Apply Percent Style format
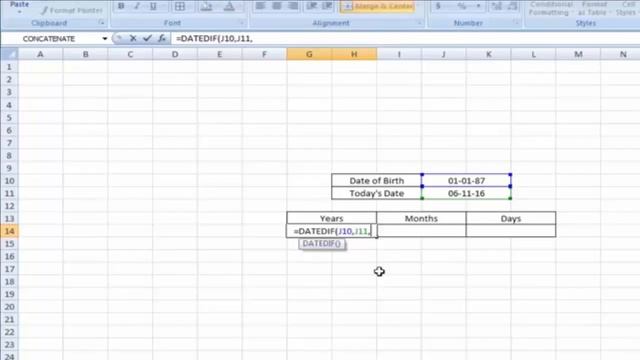This screenshot has height=360, width=640. point(462,6)
